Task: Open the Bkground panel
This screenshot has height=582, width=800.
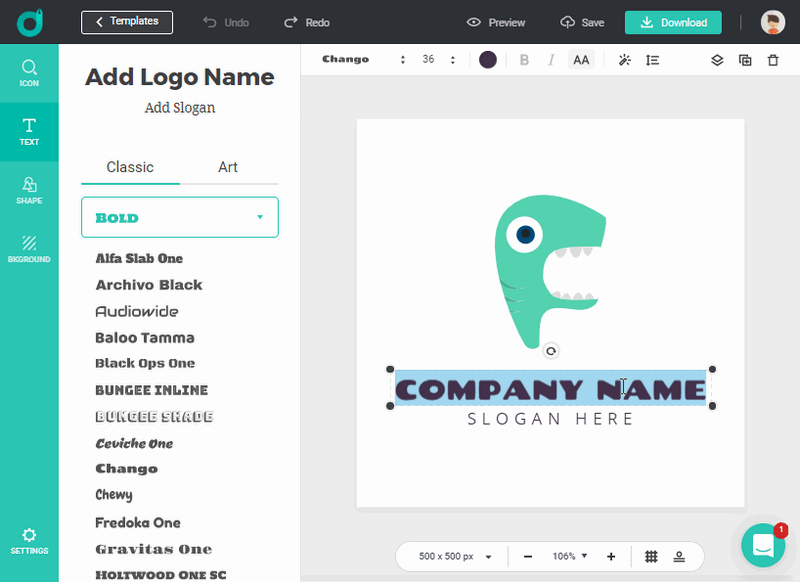Action: pyautogui.click(x=29, y=248)
